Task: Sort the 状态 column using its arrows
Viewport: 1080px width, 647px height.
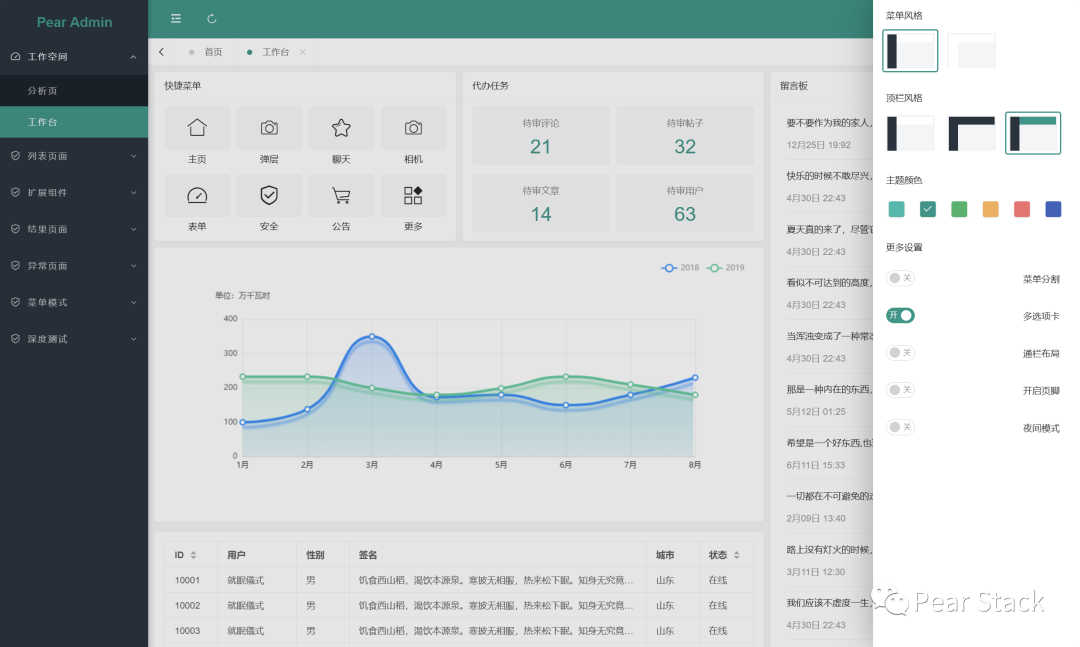Action: (x=737, y=555)
